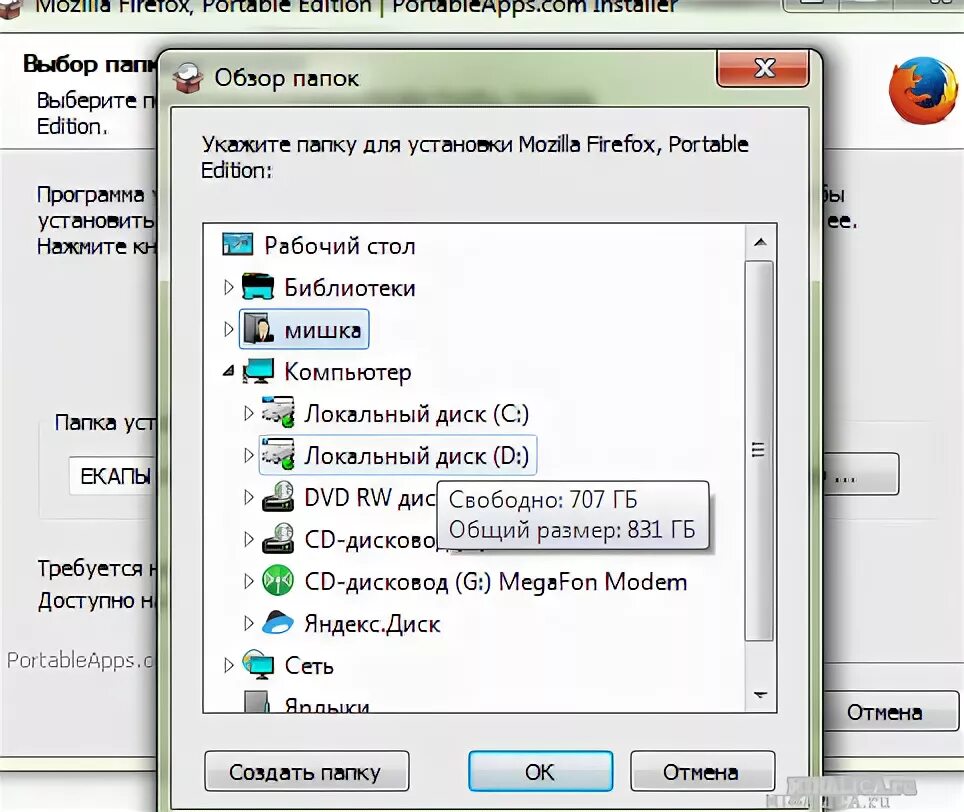Expand Локальный диск (D:) node
This screenshot has height=812, width=964.
click(248, 455)
